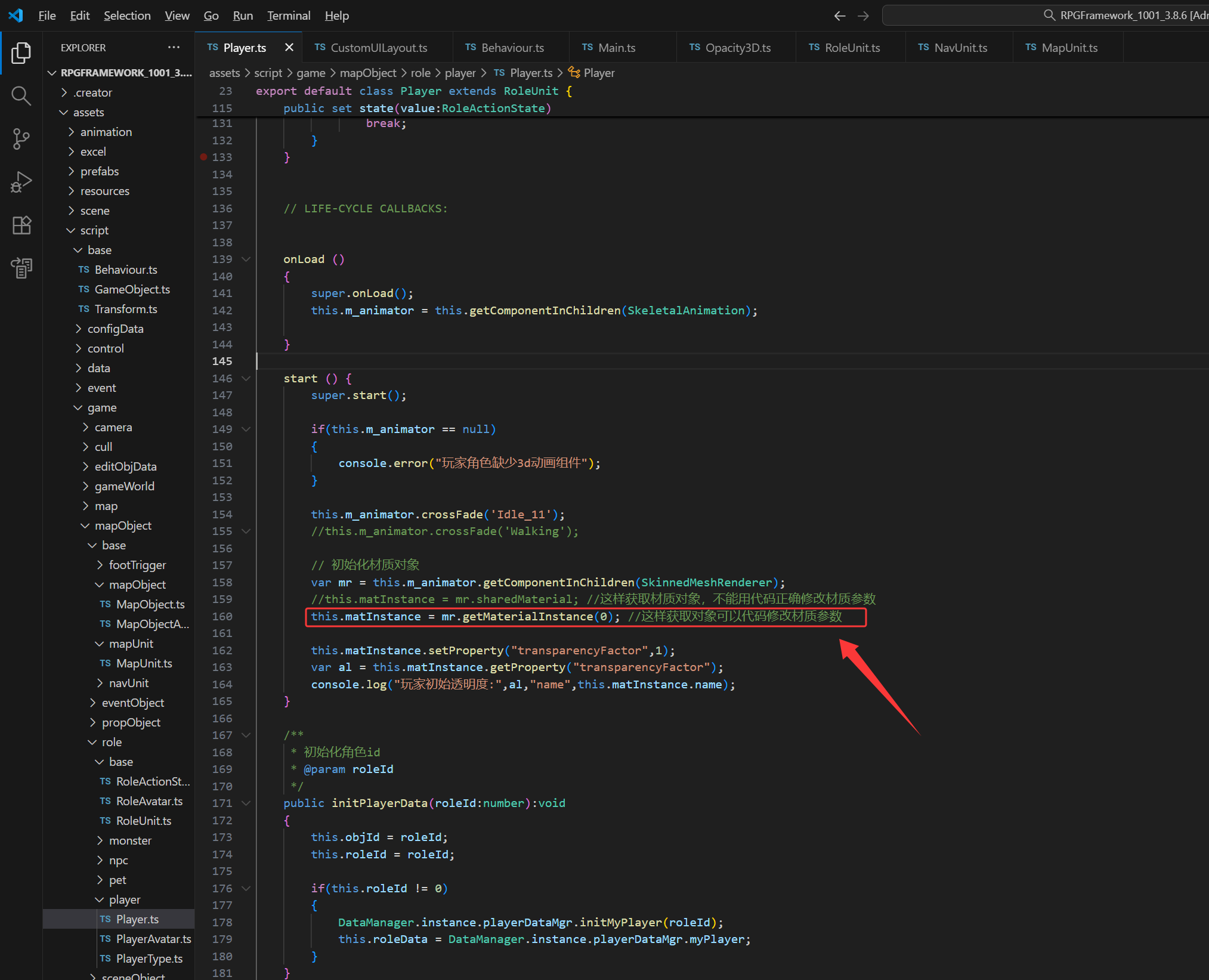Viewport: 1209px width, 980px height.
Task: Fold the onLoad function at line 139
Action: (246, 259)
